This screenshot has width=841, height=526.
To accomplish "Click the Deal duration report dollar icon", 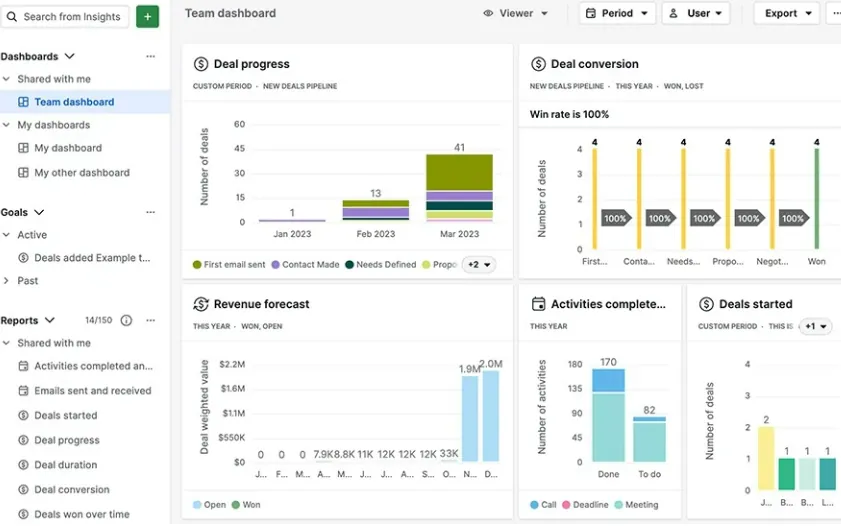I will [23, 465].
